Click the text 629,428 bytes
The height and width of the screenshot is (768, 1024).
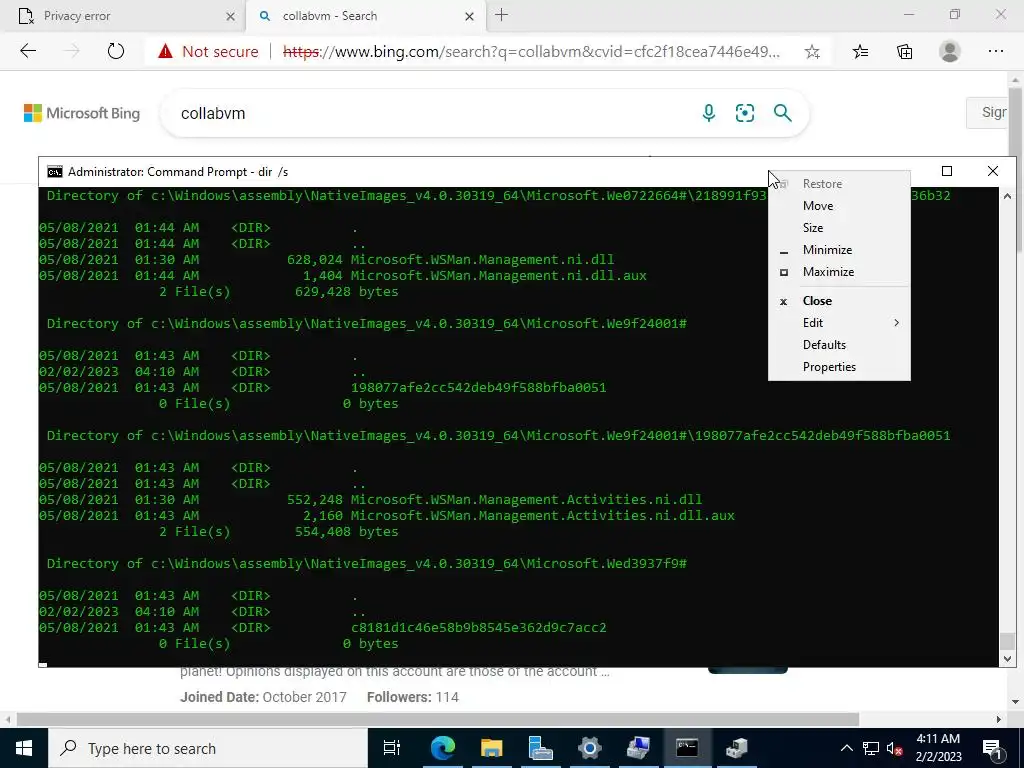tap(347, 291)
